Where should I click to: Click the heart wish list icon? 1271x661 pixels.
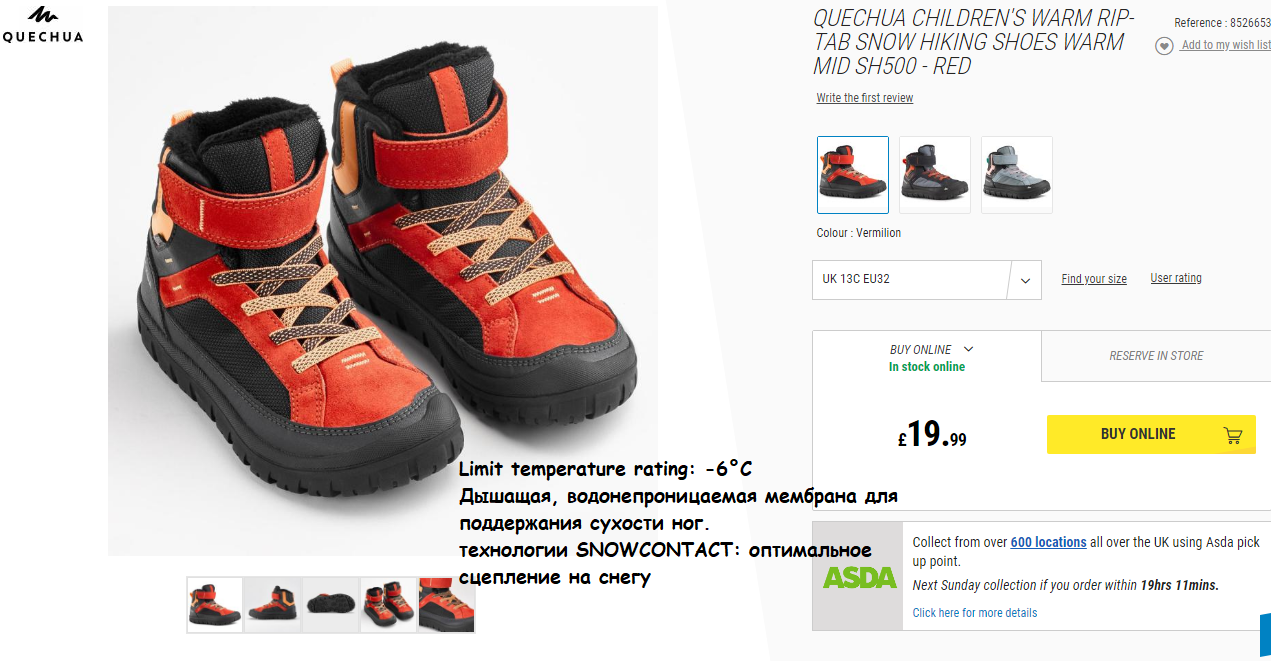1164,46
